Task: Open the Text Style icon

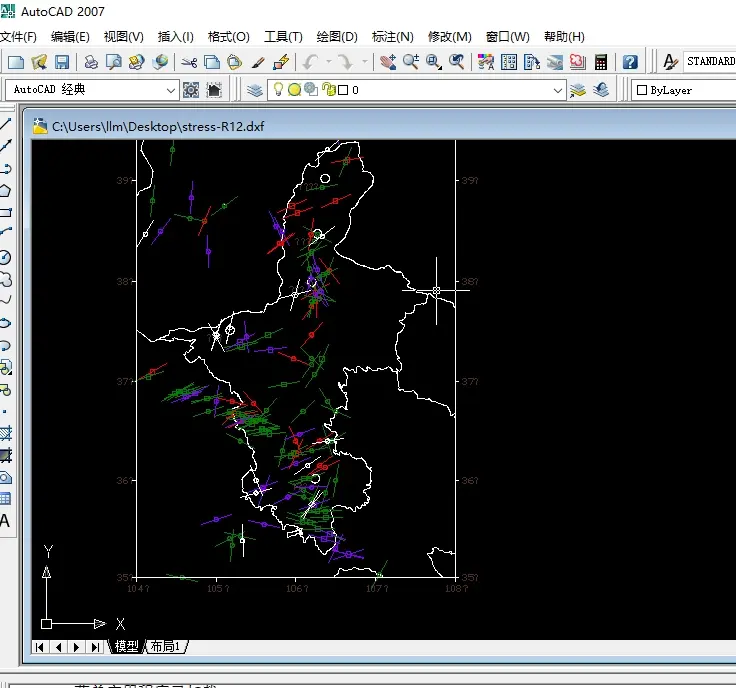Action: coord(670,61)
